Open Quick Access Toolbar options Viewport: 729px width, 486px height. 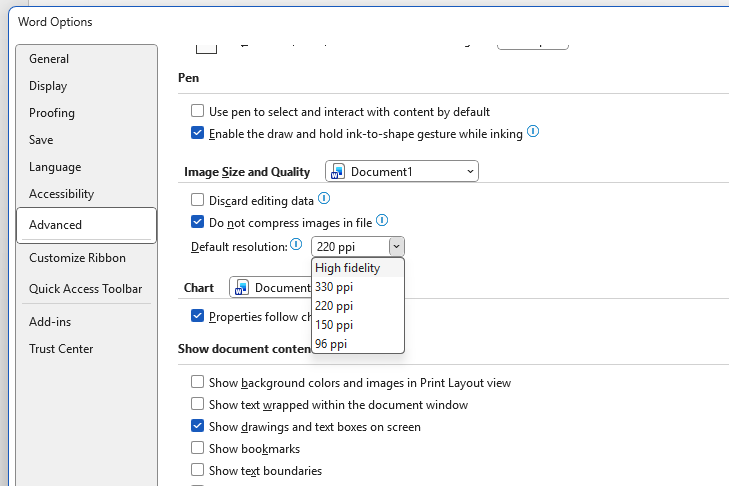pos(85,289)
